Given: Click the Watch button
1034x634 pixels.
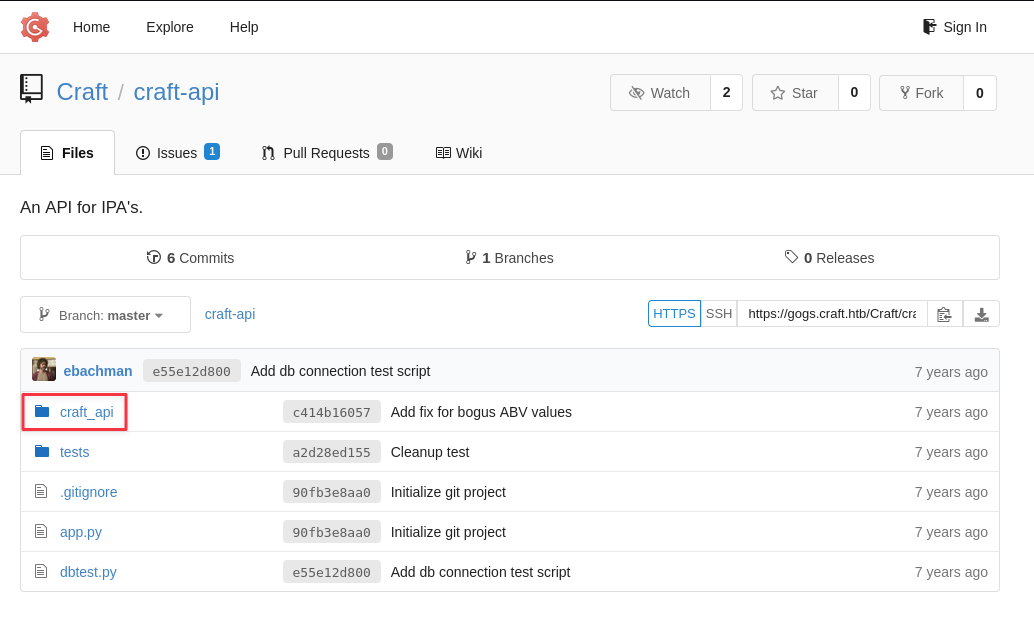Looking at the screenshot, I should [x=660, y=92].
